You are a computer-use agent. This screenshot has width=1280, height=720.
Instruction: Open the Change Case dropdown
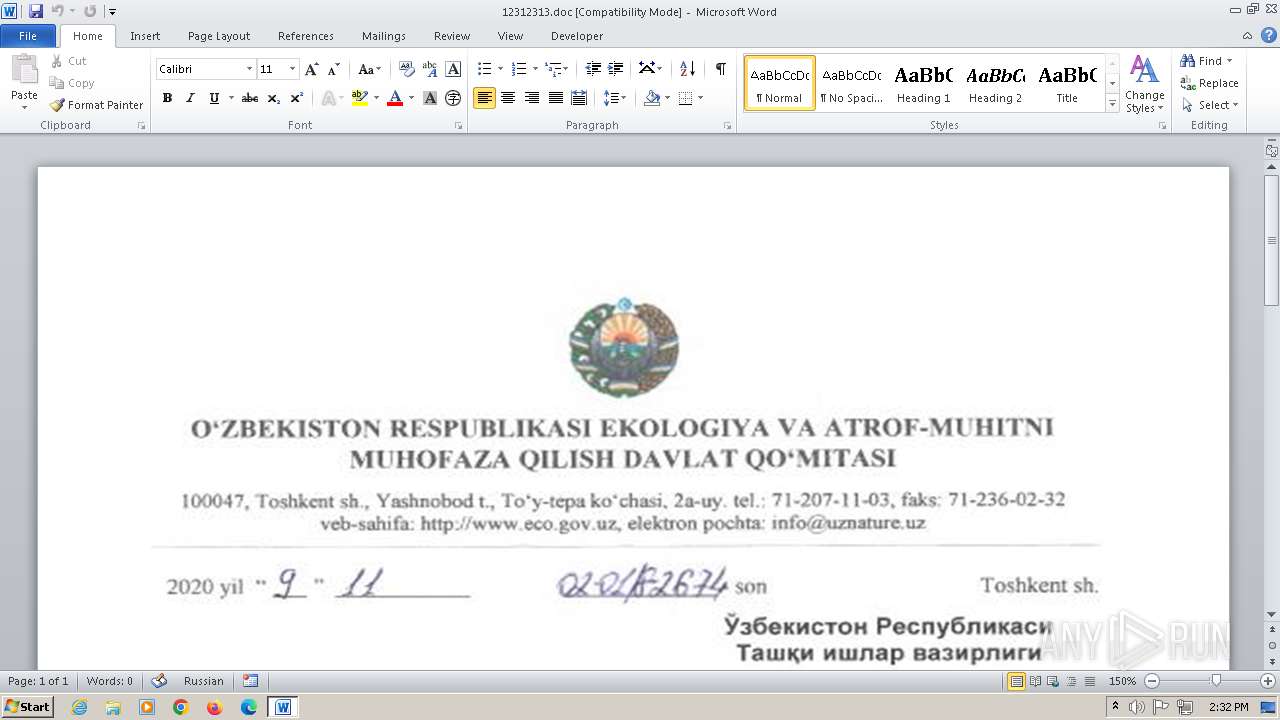click(369, 69)
